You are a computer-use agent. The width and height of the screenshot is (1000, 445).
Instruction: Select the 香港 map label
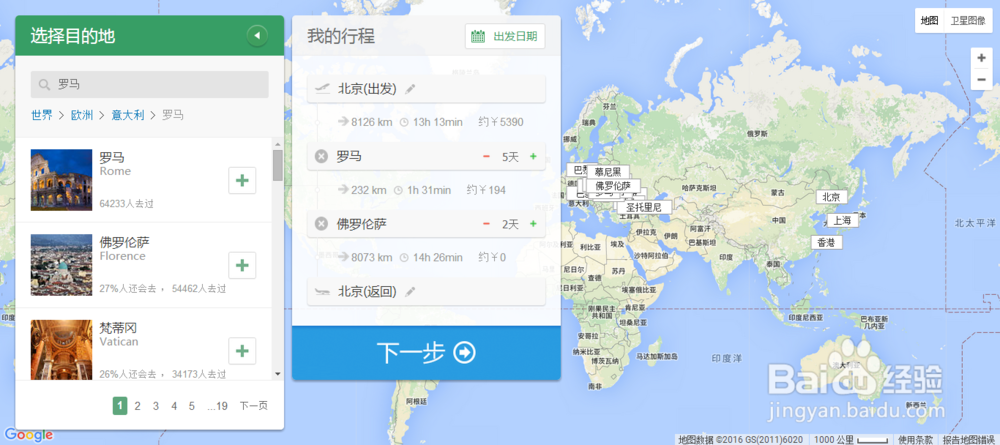827,242
